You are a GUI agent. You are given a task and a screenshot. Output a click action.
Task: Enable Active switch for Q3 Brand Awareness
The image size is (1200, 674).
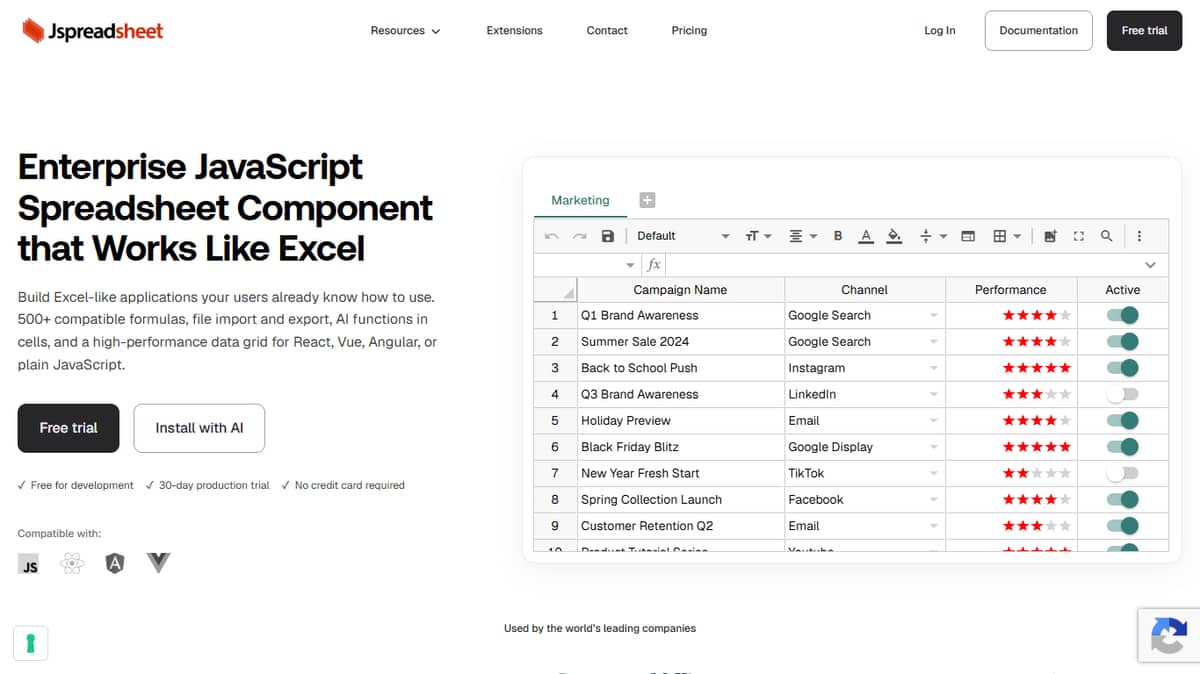point(1123,394)
